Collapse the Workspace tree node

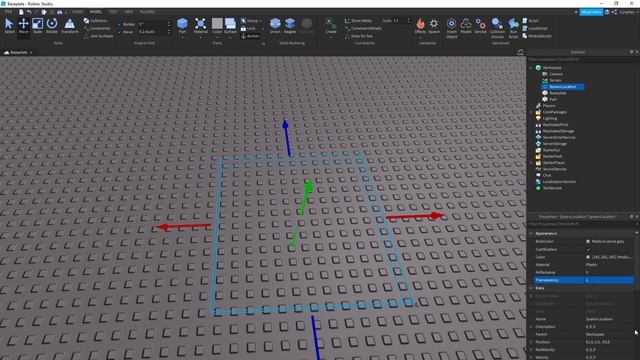[x=531, y=68]
